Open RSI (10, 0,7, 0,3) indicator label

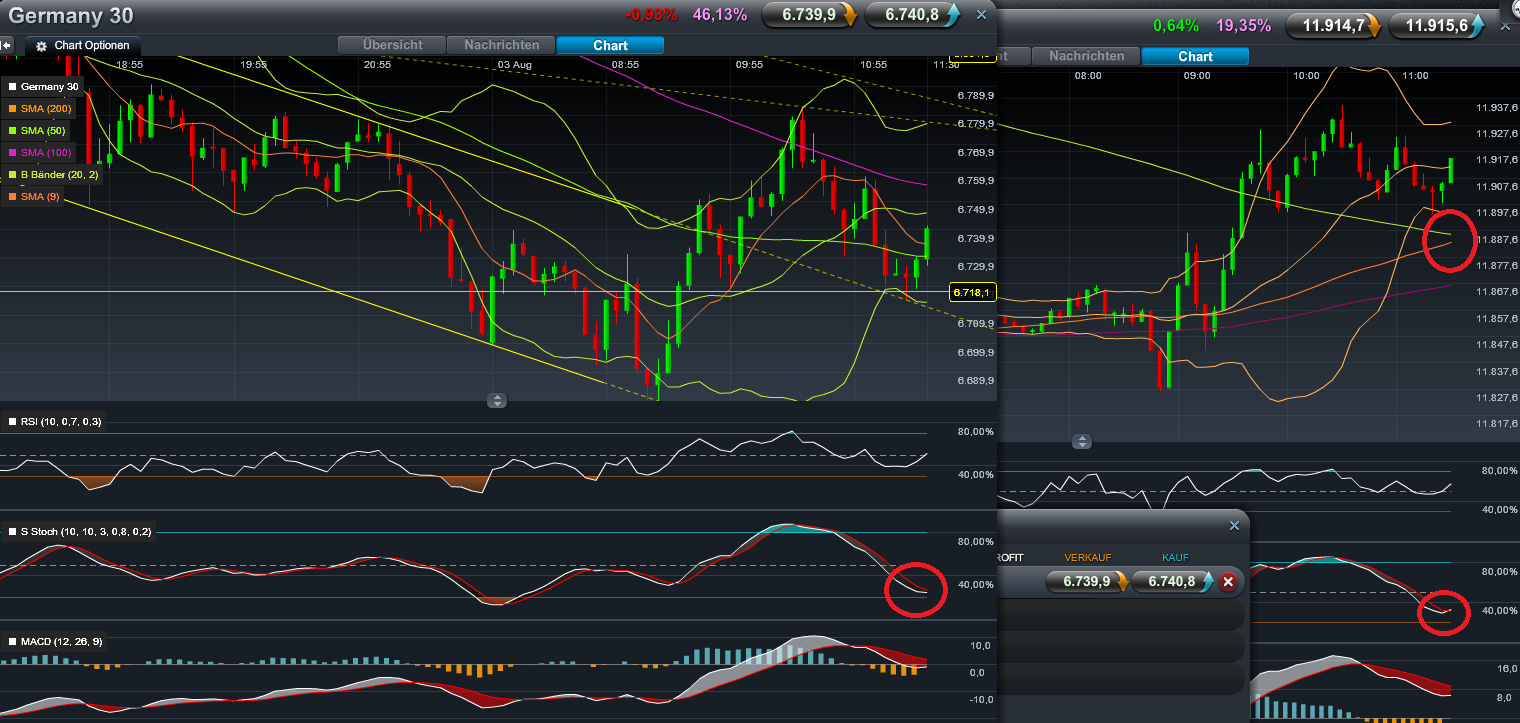tap(54, 422)
